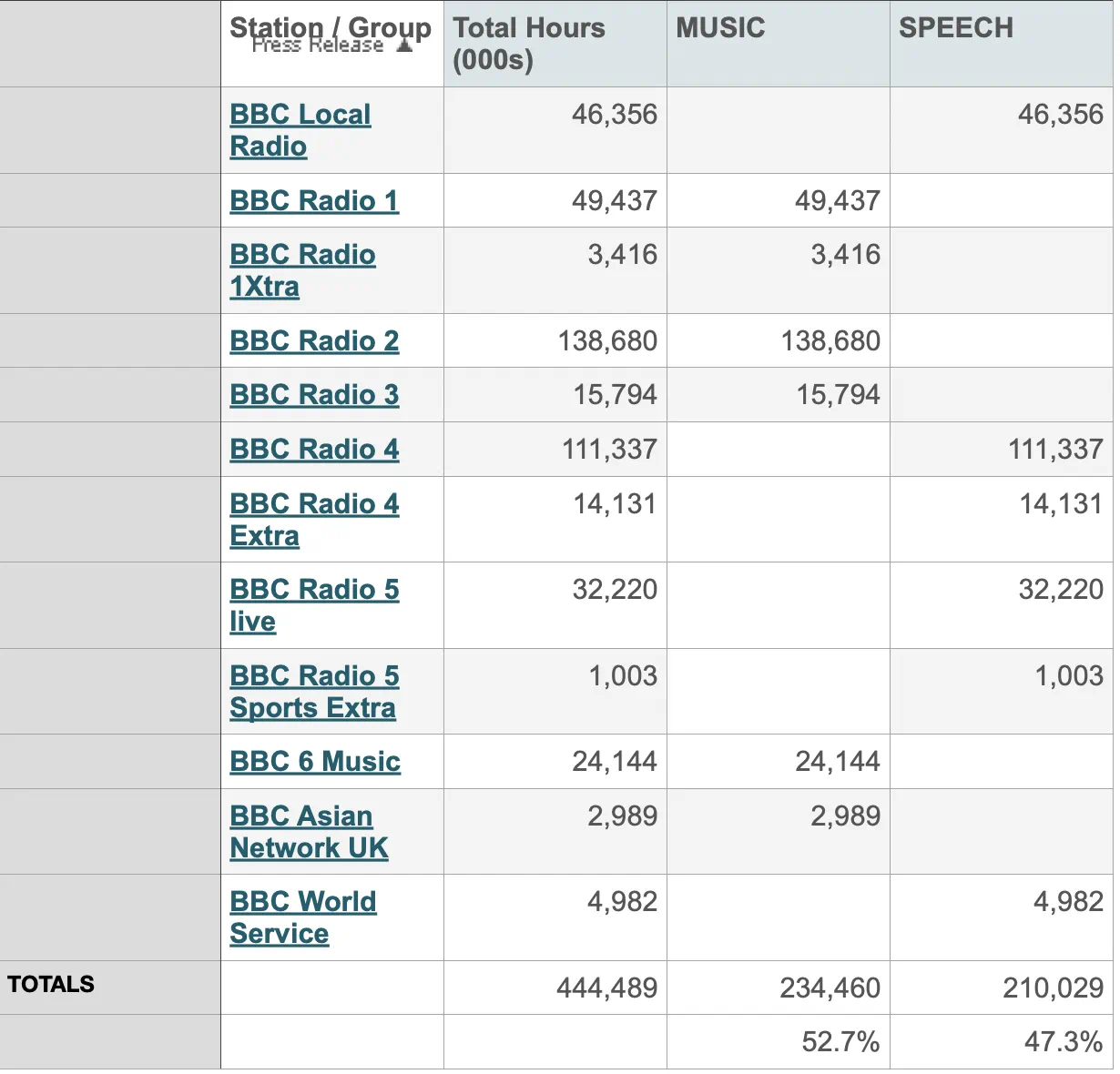This screenshot has height=1074, width=1120.
Task: Select BBC Local Radio speech value 46,356
Action: tap(1061, 114)
